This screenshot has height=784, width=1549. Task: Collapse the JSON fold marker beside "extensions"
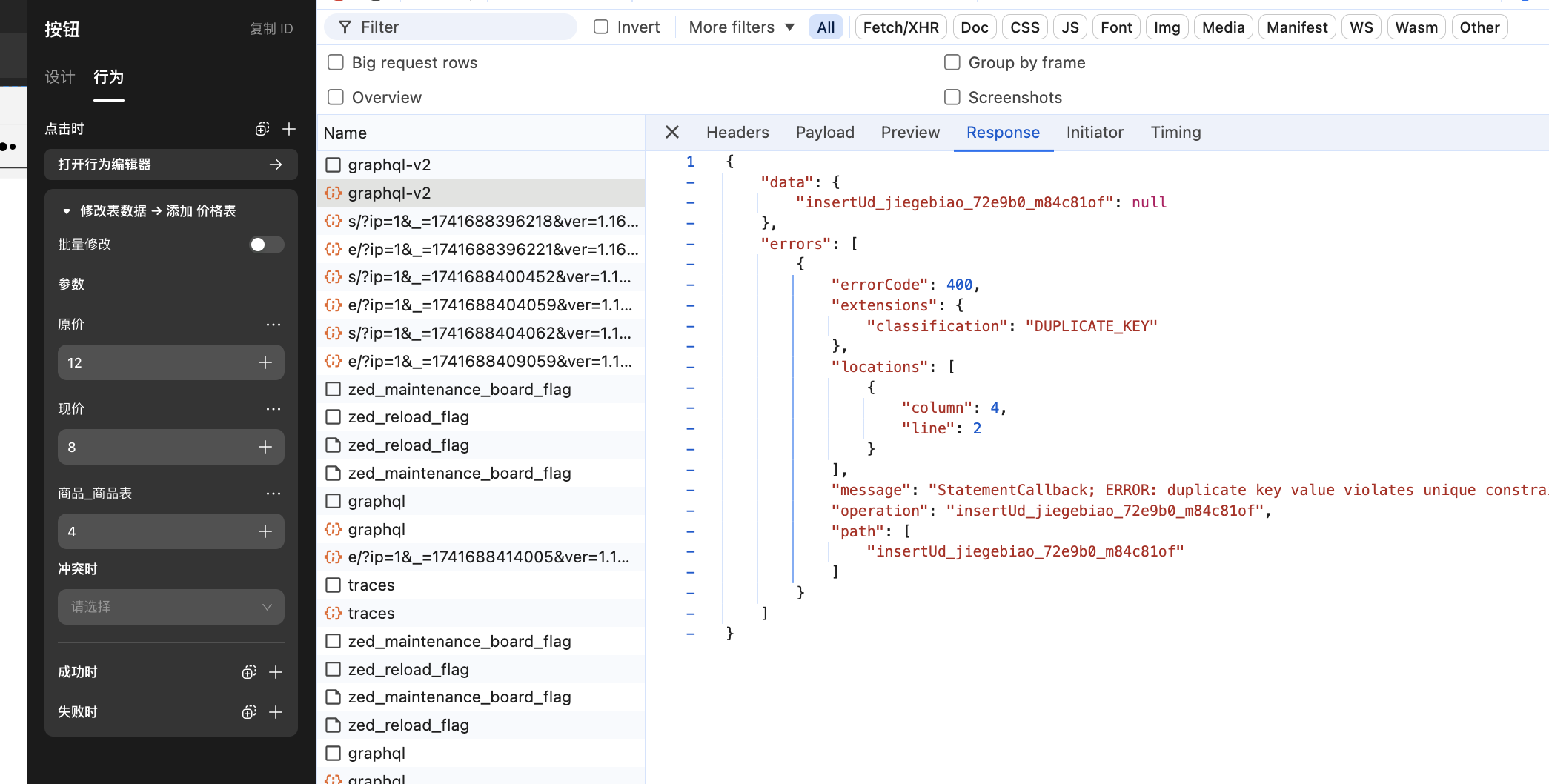coord(690,305)
